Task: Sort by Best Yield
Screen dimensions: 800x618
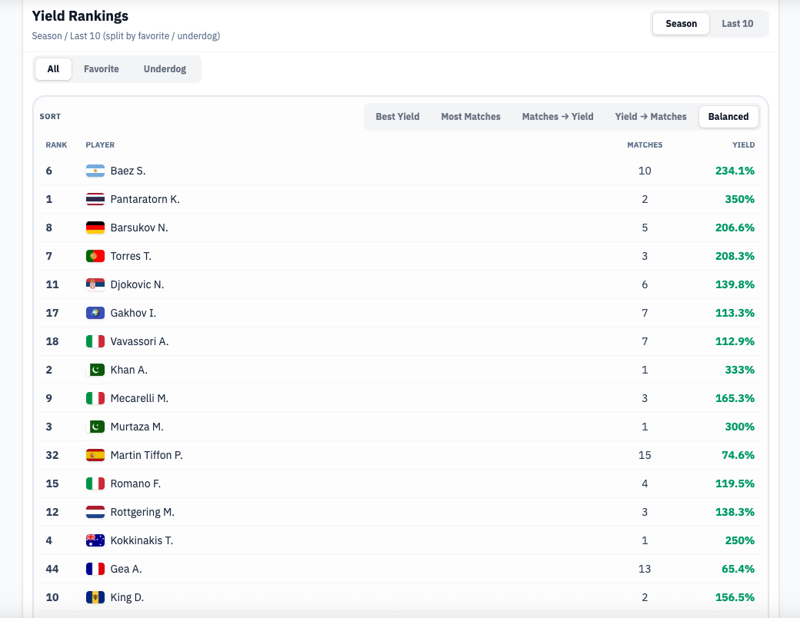Action: [397, 117]
